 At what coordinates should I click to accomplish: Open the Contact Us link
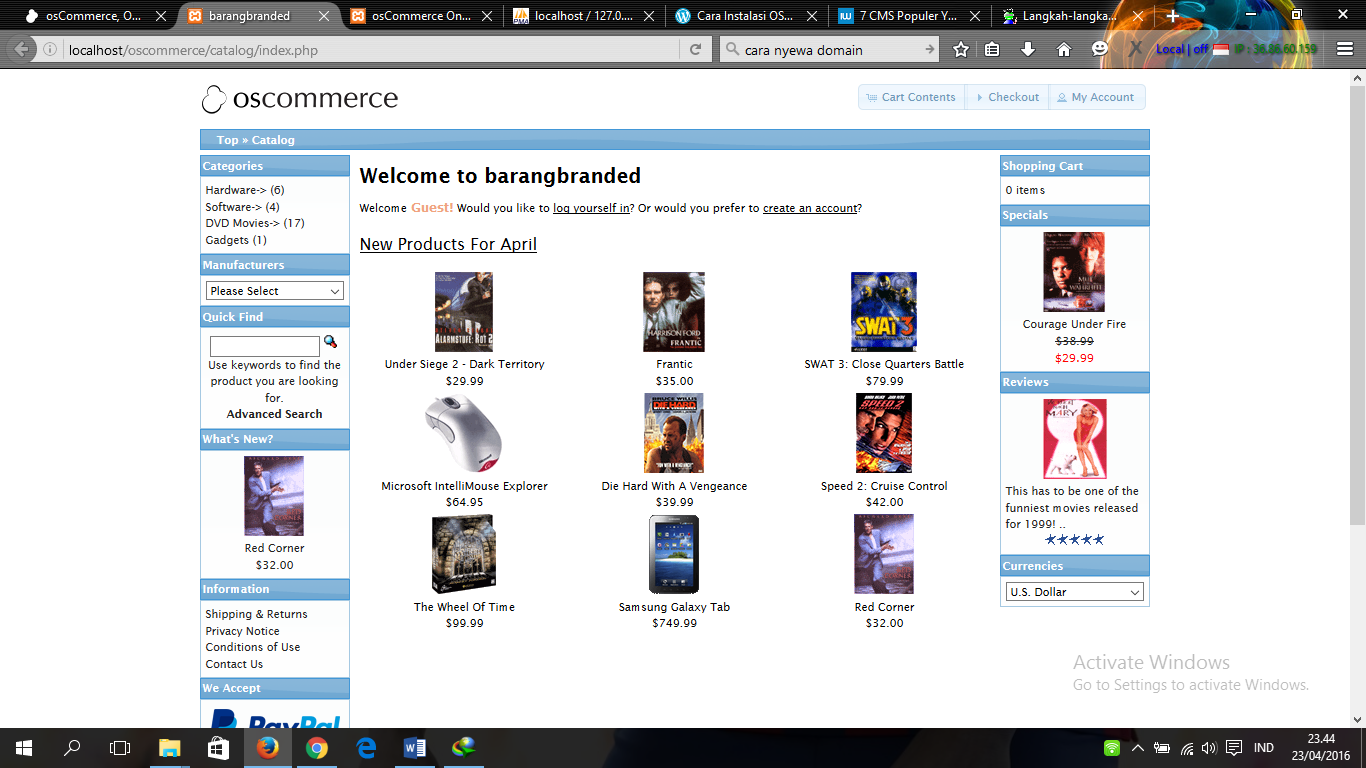(x=234, y=664)
